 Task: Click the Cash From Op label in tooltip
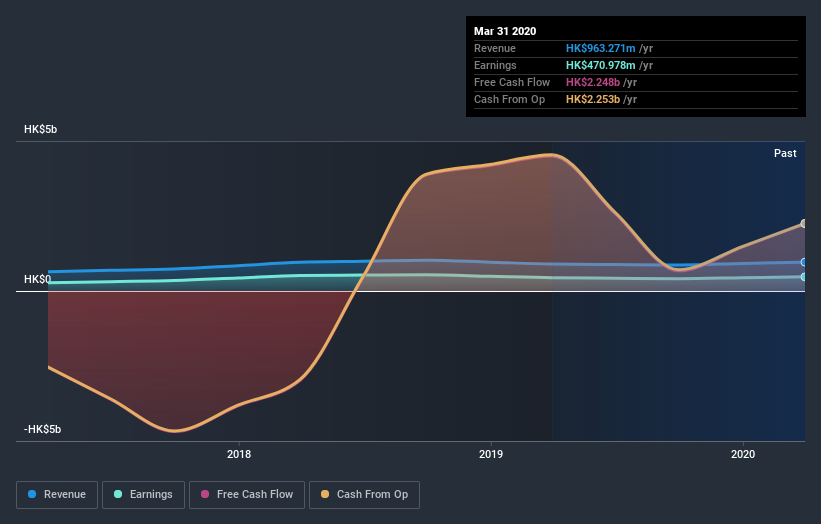tap(509, 99)
